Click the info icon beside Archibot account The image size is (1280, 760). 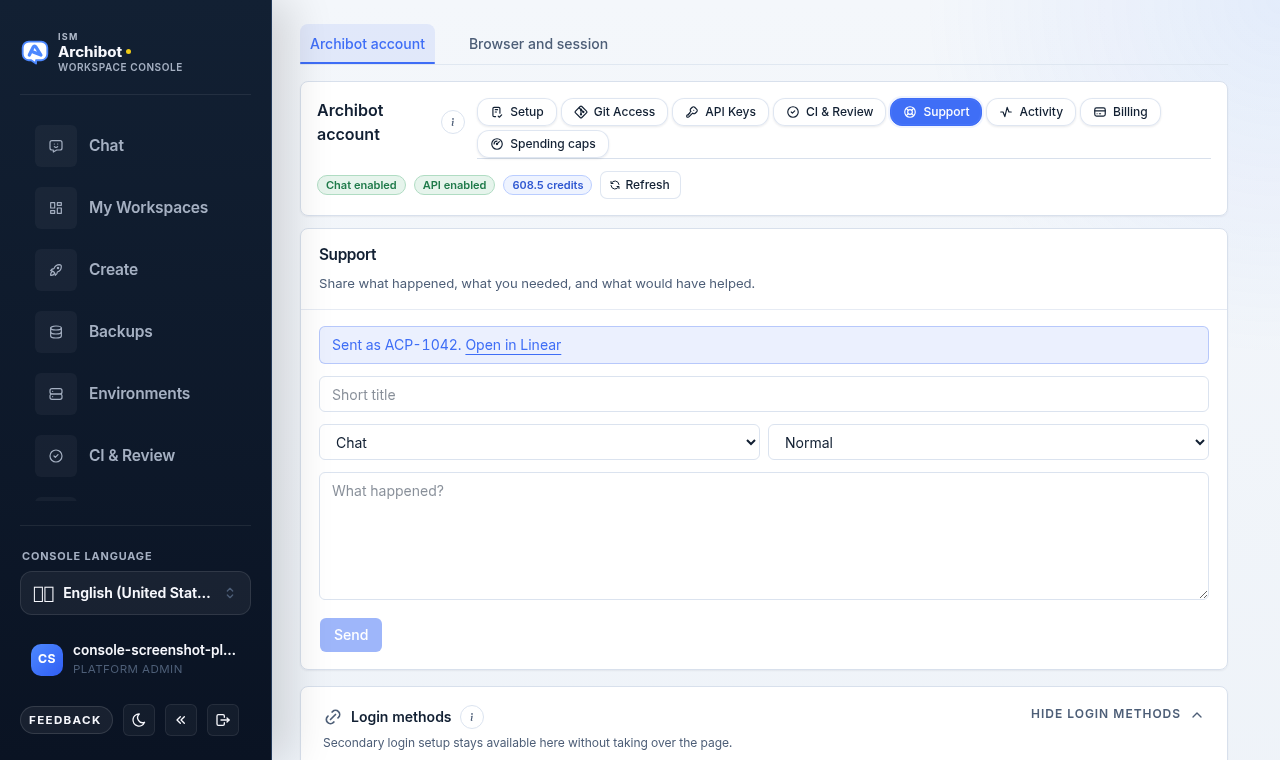453,122
